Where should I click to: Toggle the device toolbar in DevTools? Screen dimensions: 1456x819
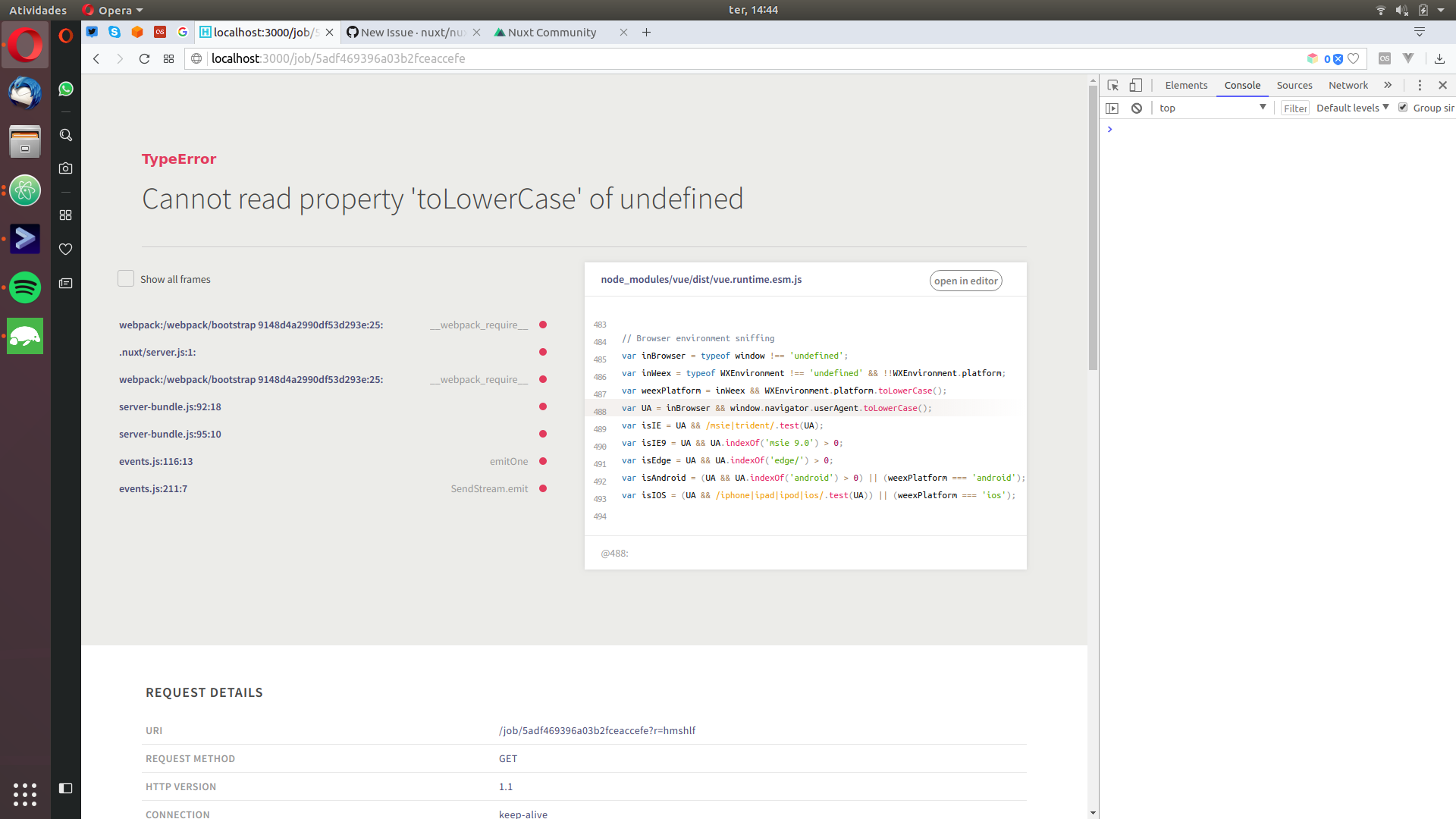coord(1135,85)
